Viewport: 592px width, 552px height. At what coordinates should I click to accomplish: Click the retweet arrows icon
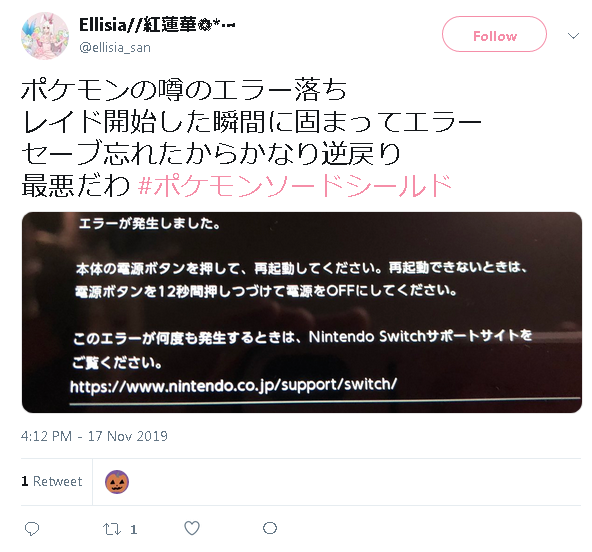pos(112,529)
